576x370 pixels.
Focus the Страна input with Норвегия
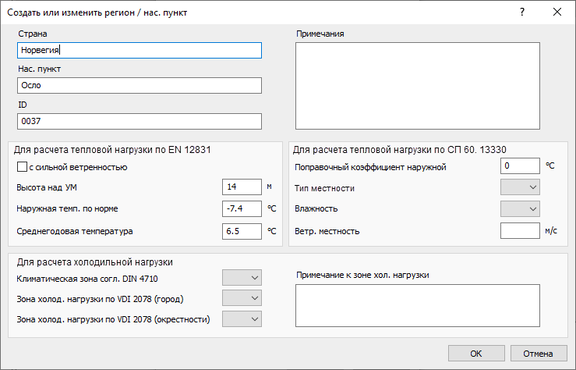(139, 50)
